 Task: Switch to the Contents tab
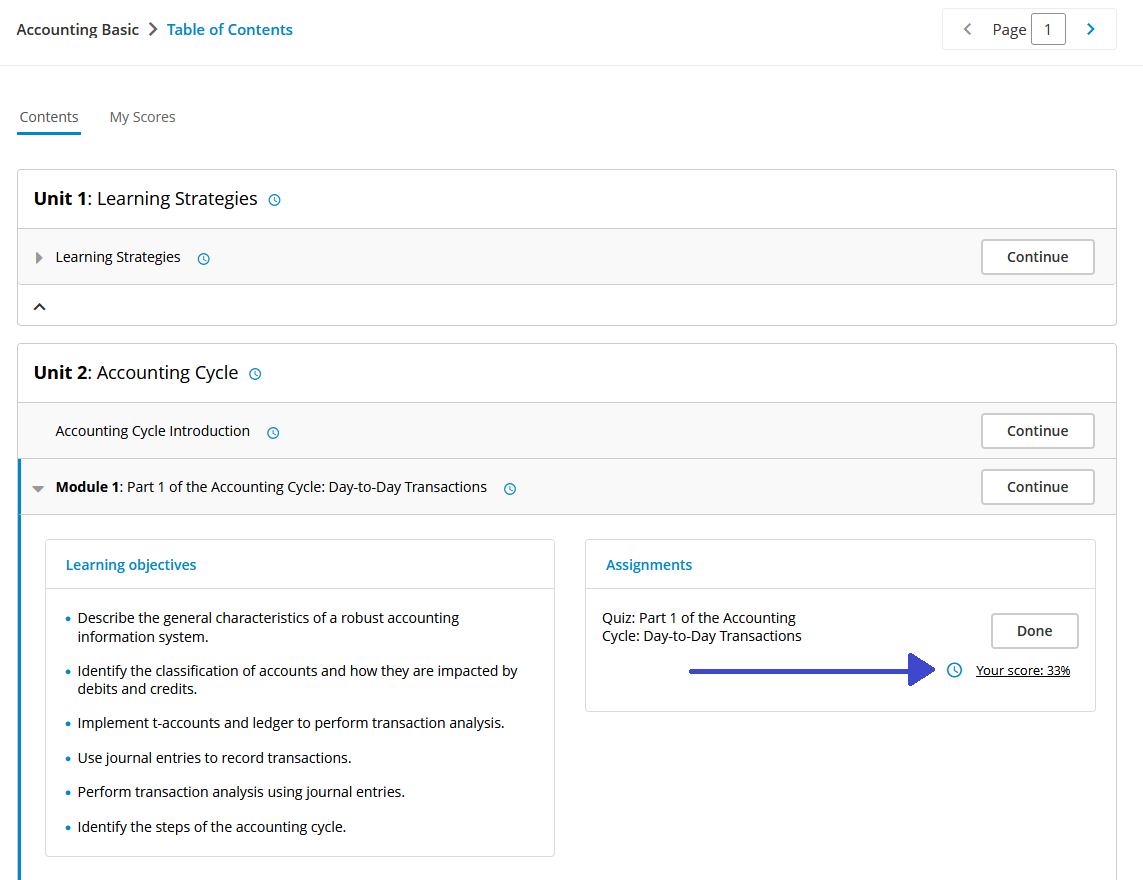[x=49, y=117]
